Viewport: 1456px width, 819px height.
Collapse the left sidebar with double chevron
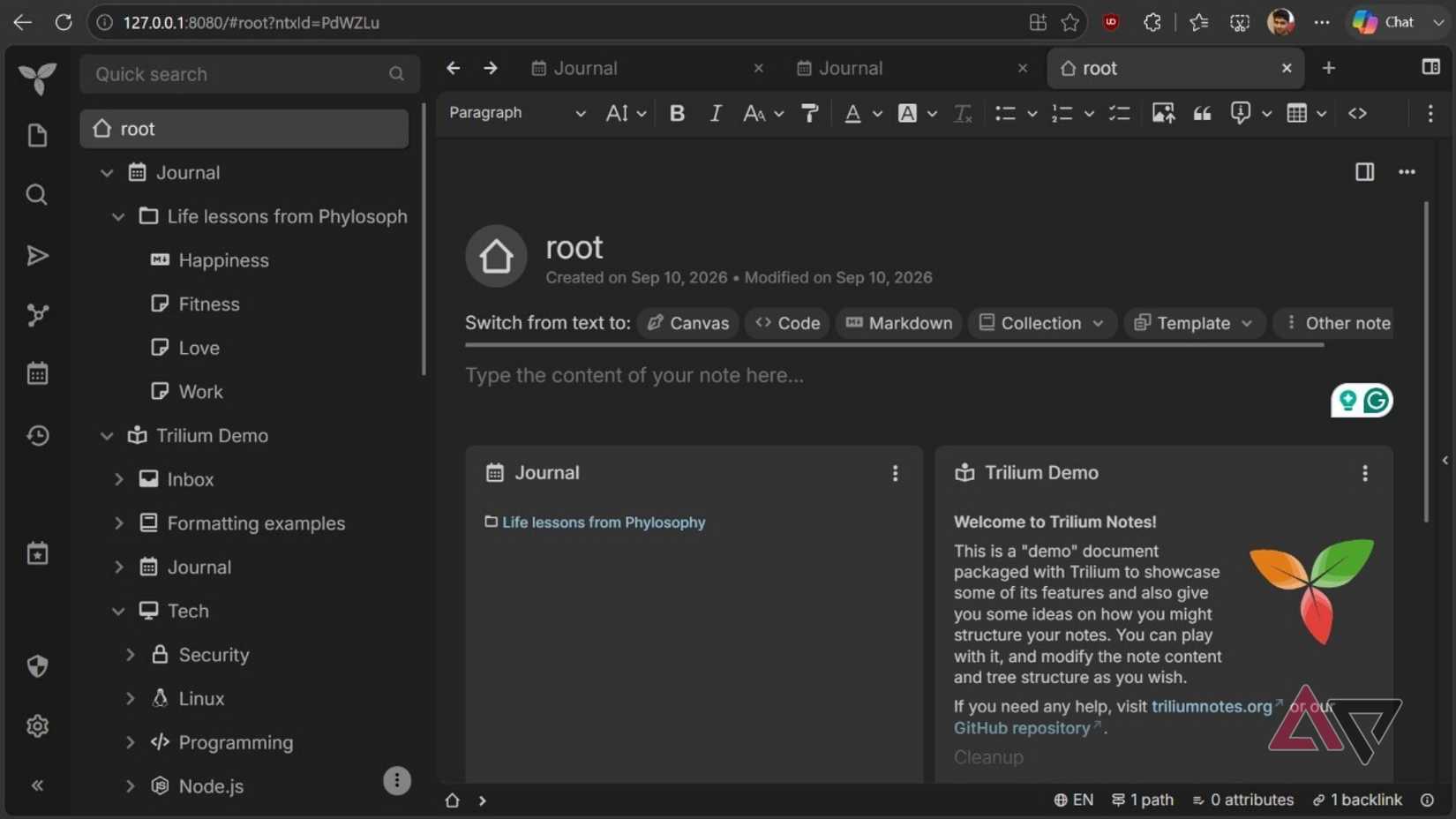tap(37, 785)
